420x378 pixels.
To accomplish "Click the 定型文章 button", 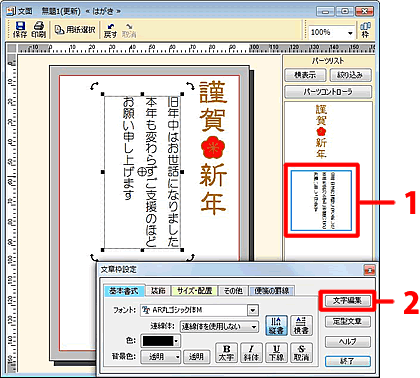I will click(x=347, y=321).
